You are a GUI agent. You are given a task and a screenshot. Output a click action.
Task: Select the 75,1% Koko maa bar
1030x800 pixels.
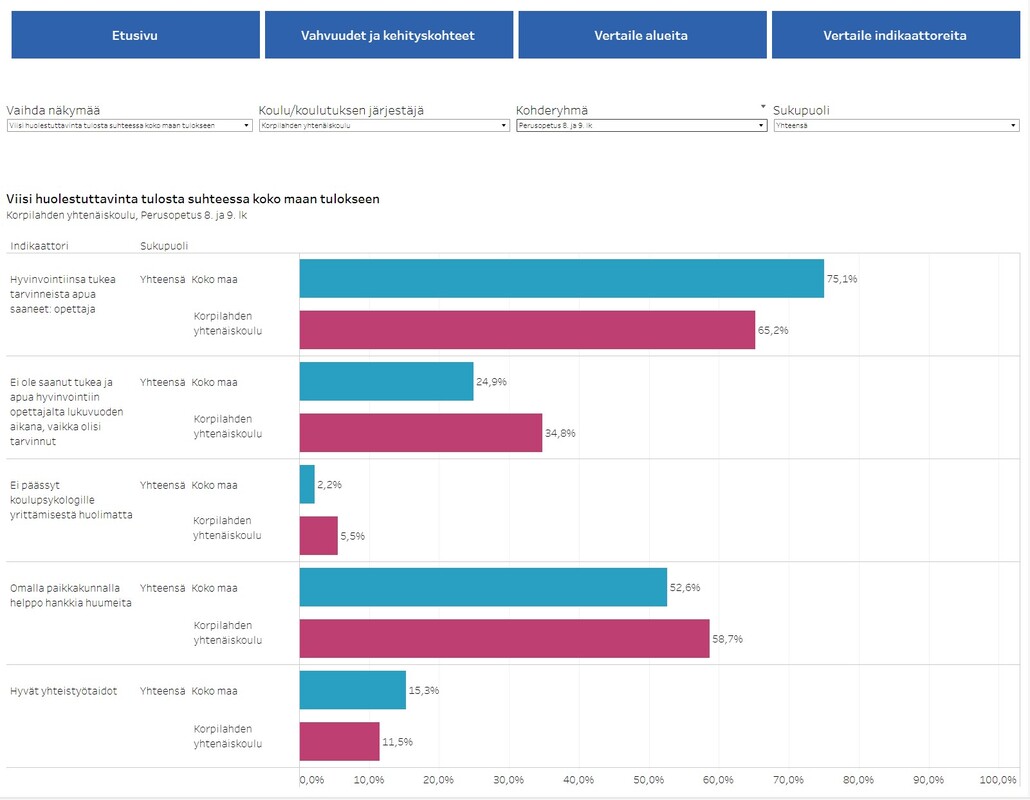(x=561, y=278)
